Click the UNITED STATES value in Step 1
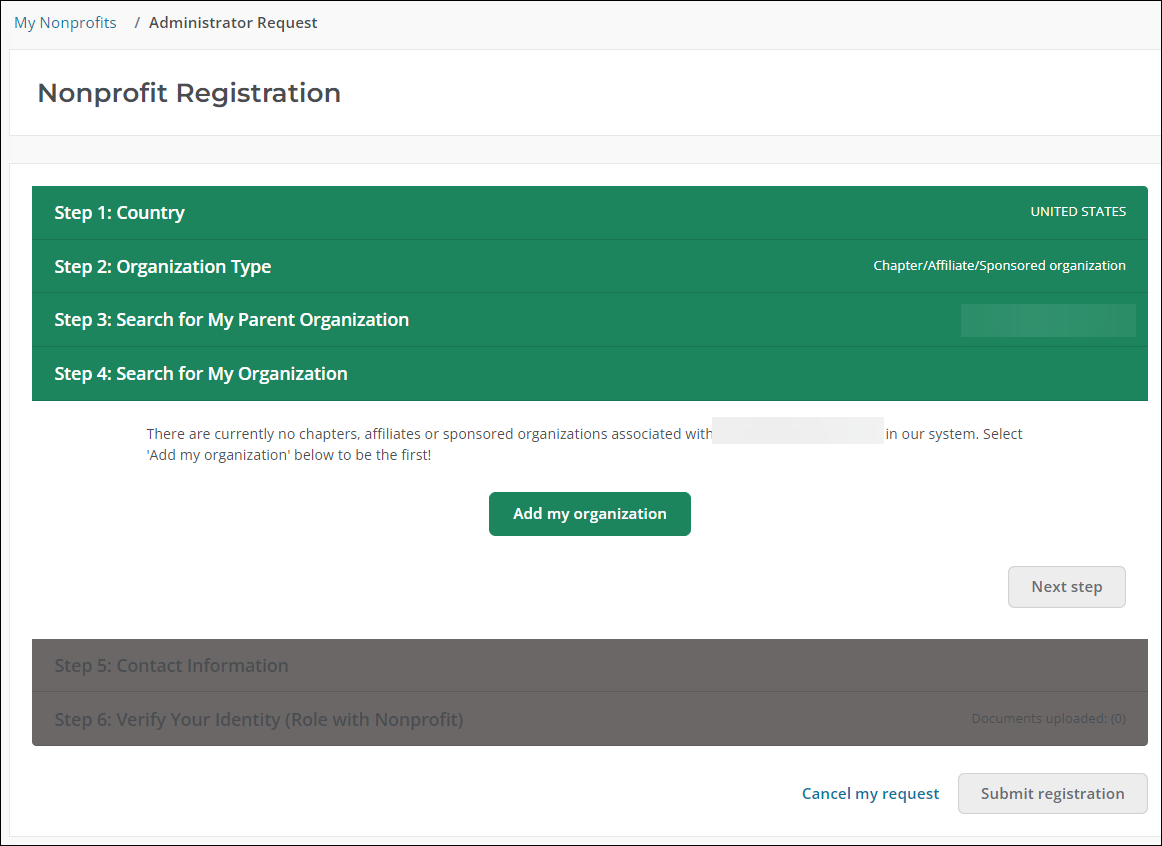This screenshot has width=1162, height=846. tap(1078, 212)
